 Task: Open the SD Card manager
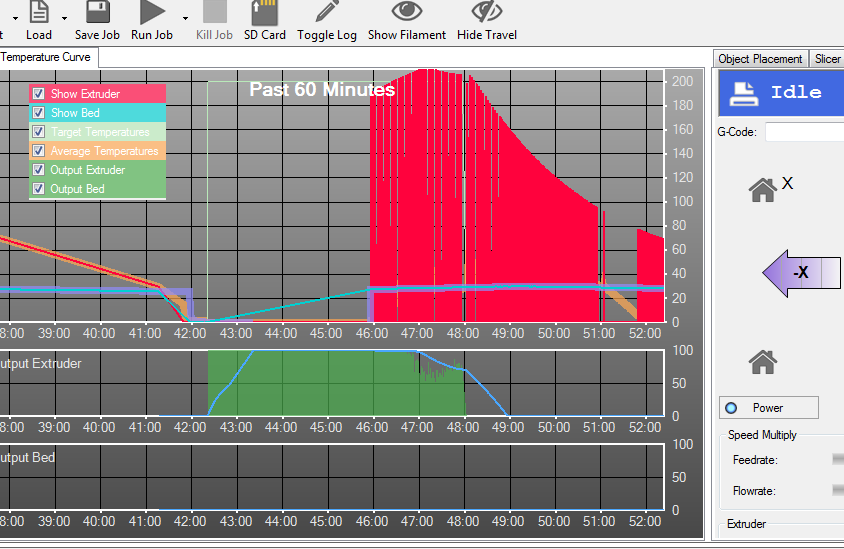pos(264,13)
